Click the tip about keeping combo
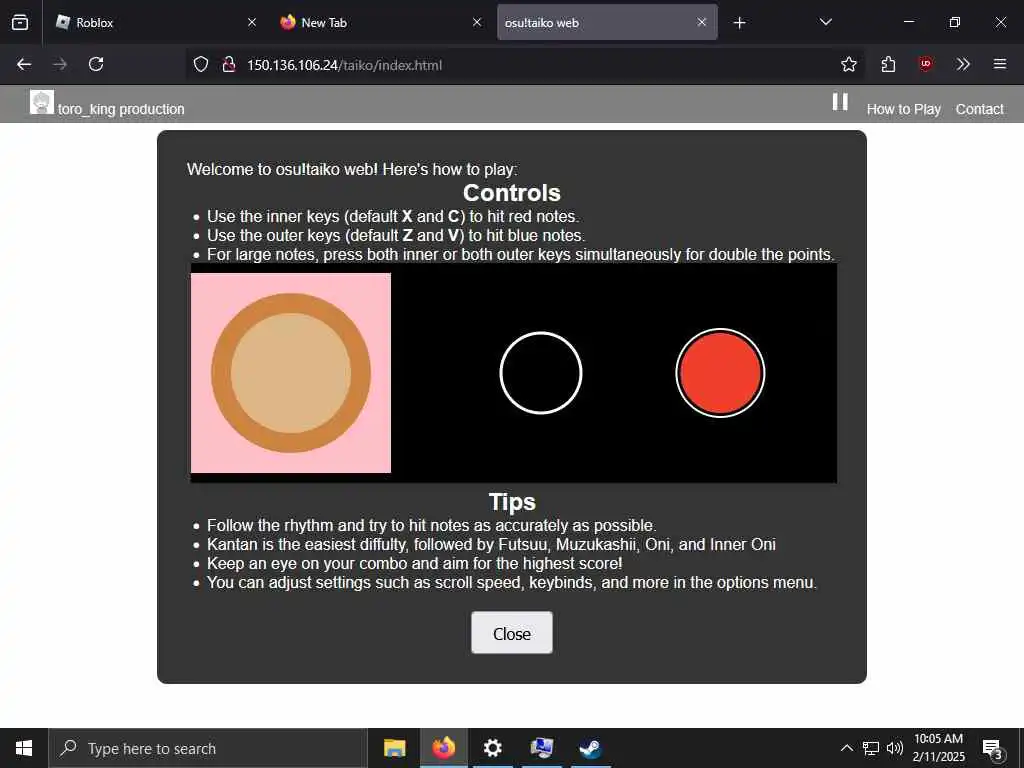The height and width of the screenshot is (768, 1024). point(415,563)
